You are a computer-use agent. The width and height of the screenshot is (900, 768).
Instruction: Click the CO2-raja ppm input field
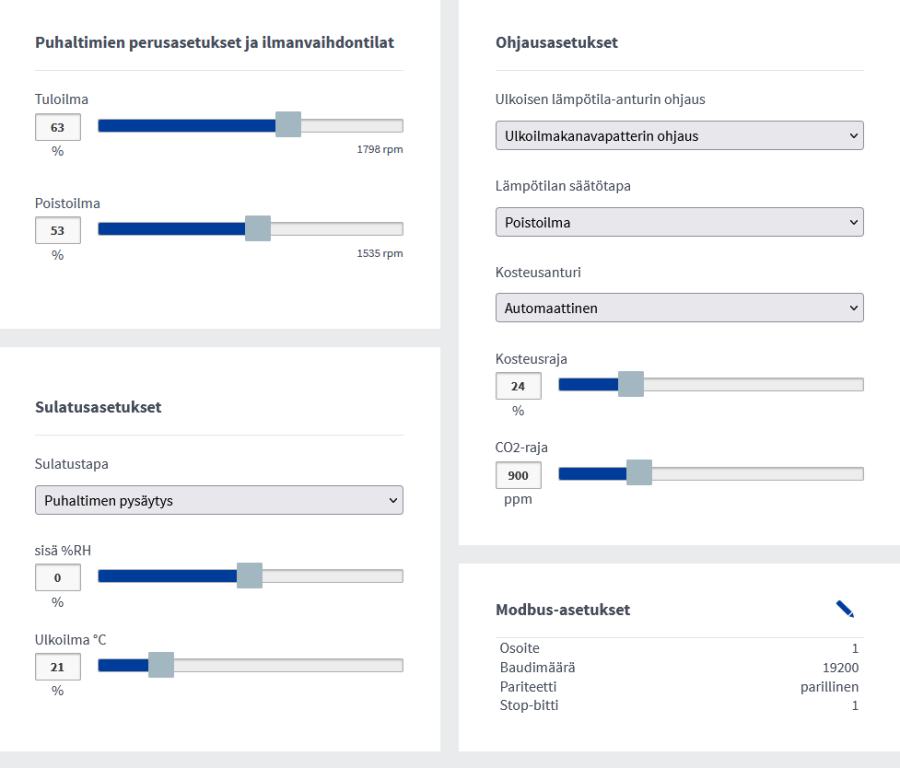click(519, 476)
